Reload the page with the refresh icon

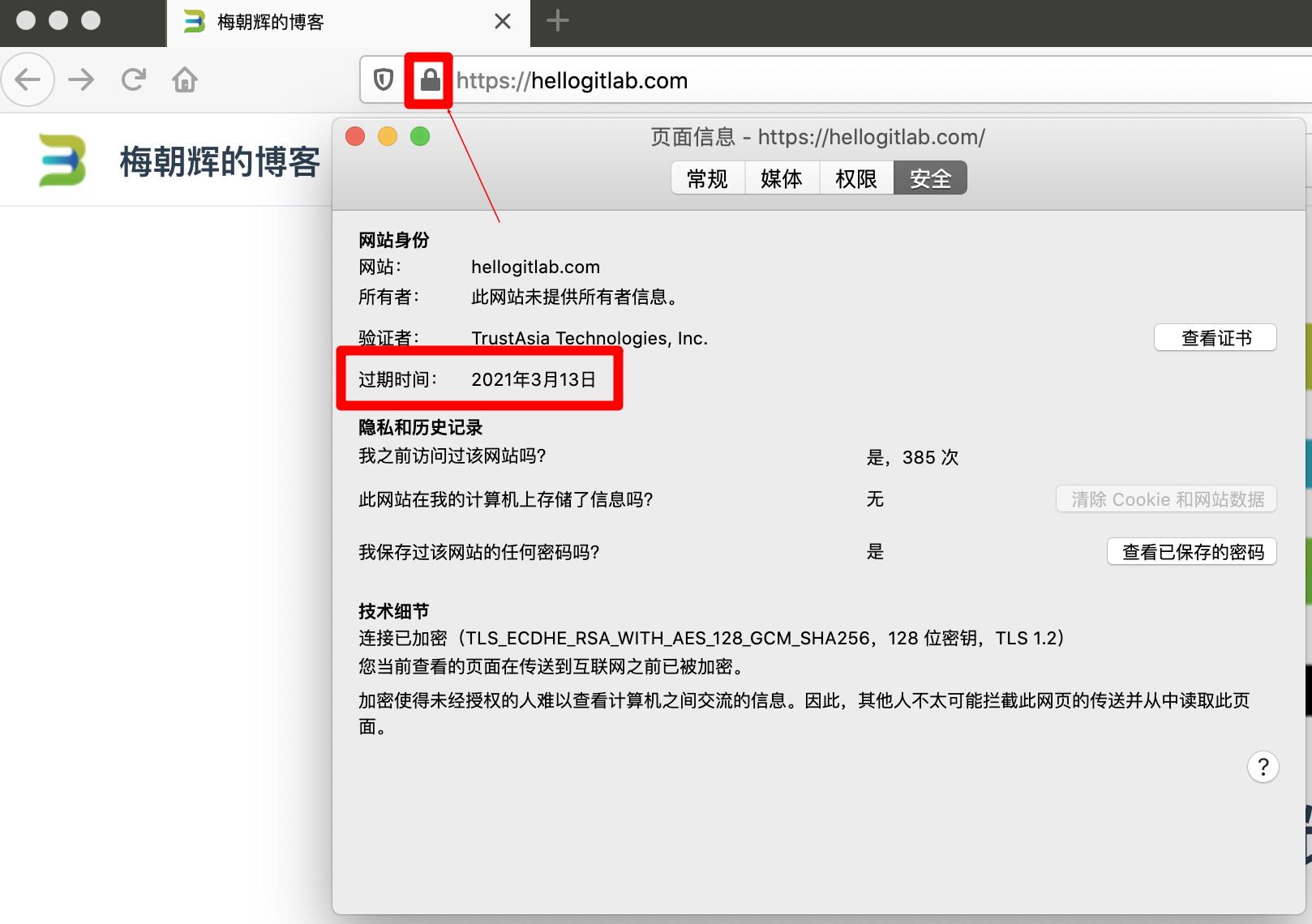[133, 79]
